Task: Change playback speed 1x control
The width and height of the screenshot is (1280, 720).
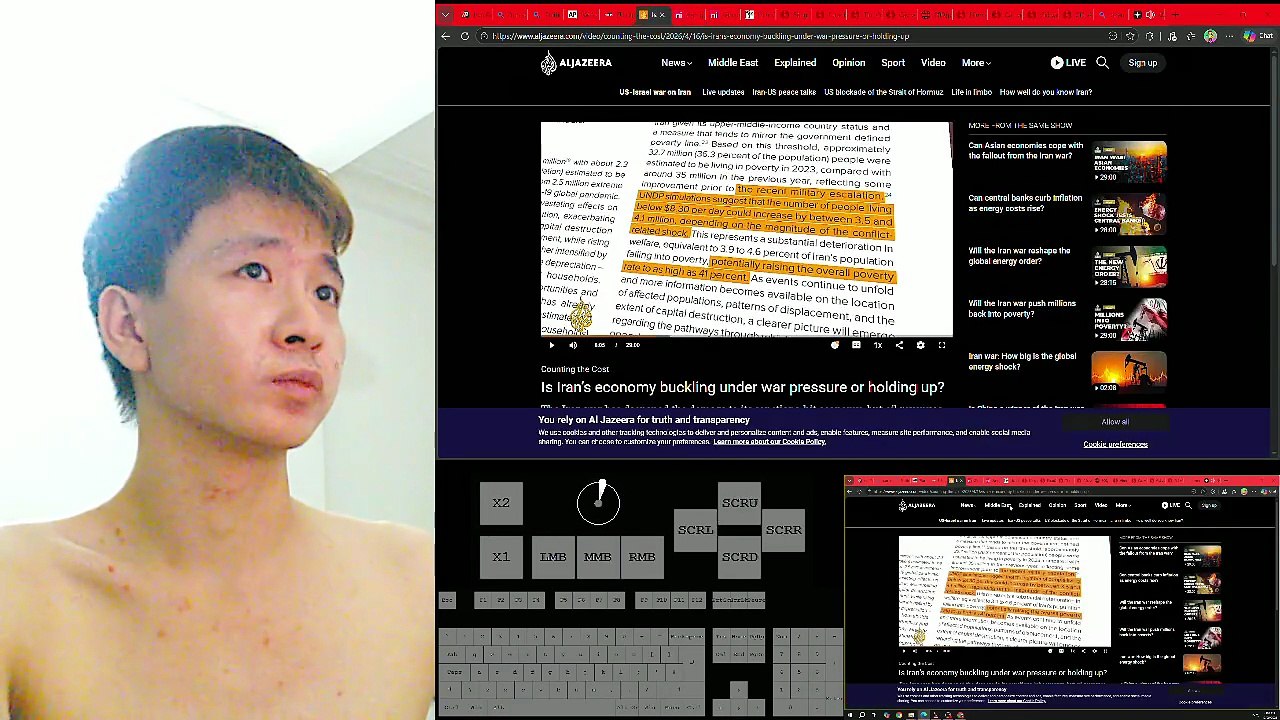Action: click(x=878, y=345)
